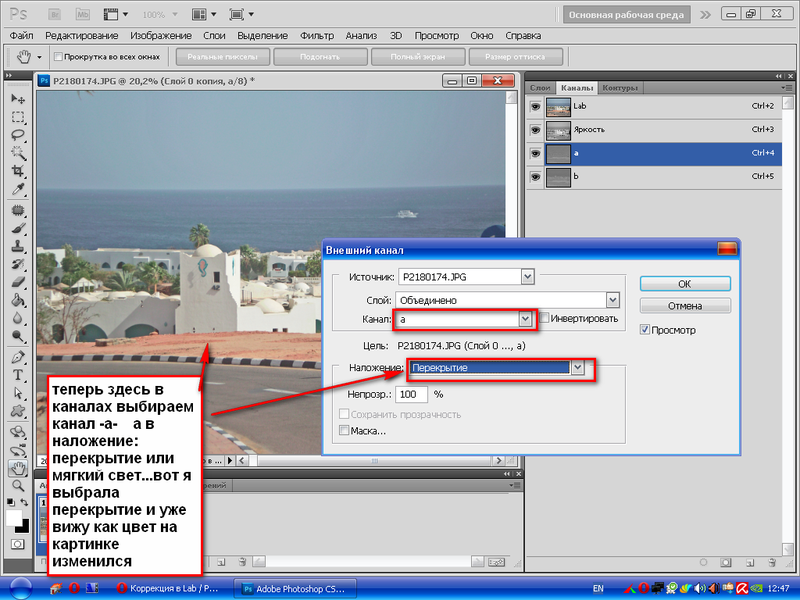Screen dimensions: 800x600
Task: Toggle Quick Mask mode
Action: [18, 544]
